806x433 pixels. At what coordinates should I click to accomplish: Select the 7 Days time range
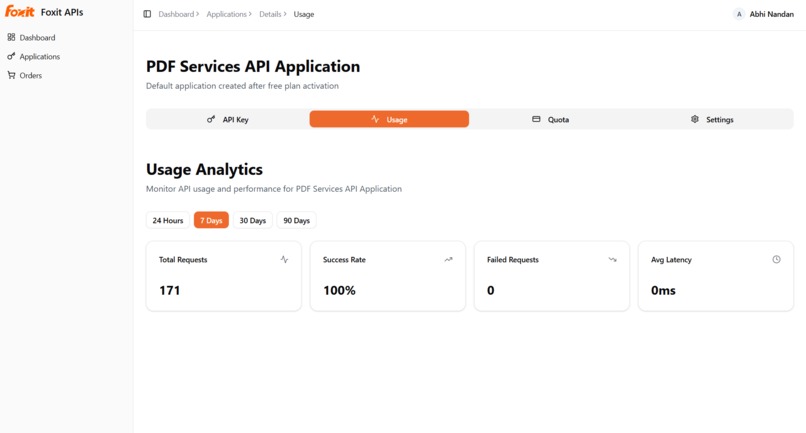click(x=211, y=220)
